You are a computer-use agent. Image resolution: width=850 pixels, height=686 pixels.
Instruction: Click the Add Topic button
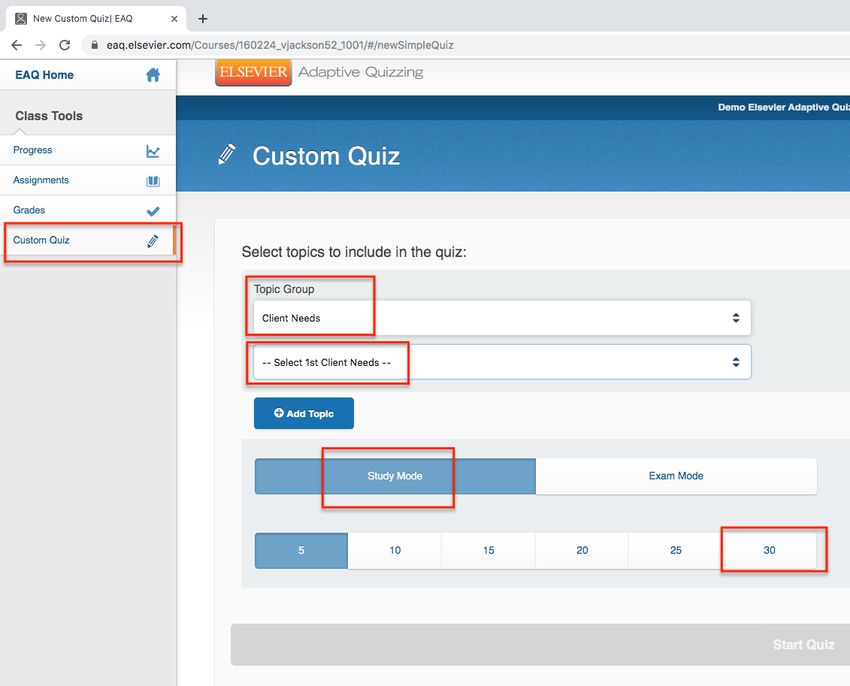pyautogui.click(x=304, y=413)
